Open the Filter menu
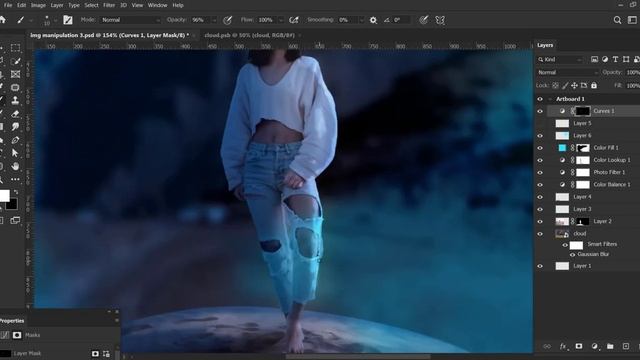Screen dimensions: 640x360 coord(109,5)
